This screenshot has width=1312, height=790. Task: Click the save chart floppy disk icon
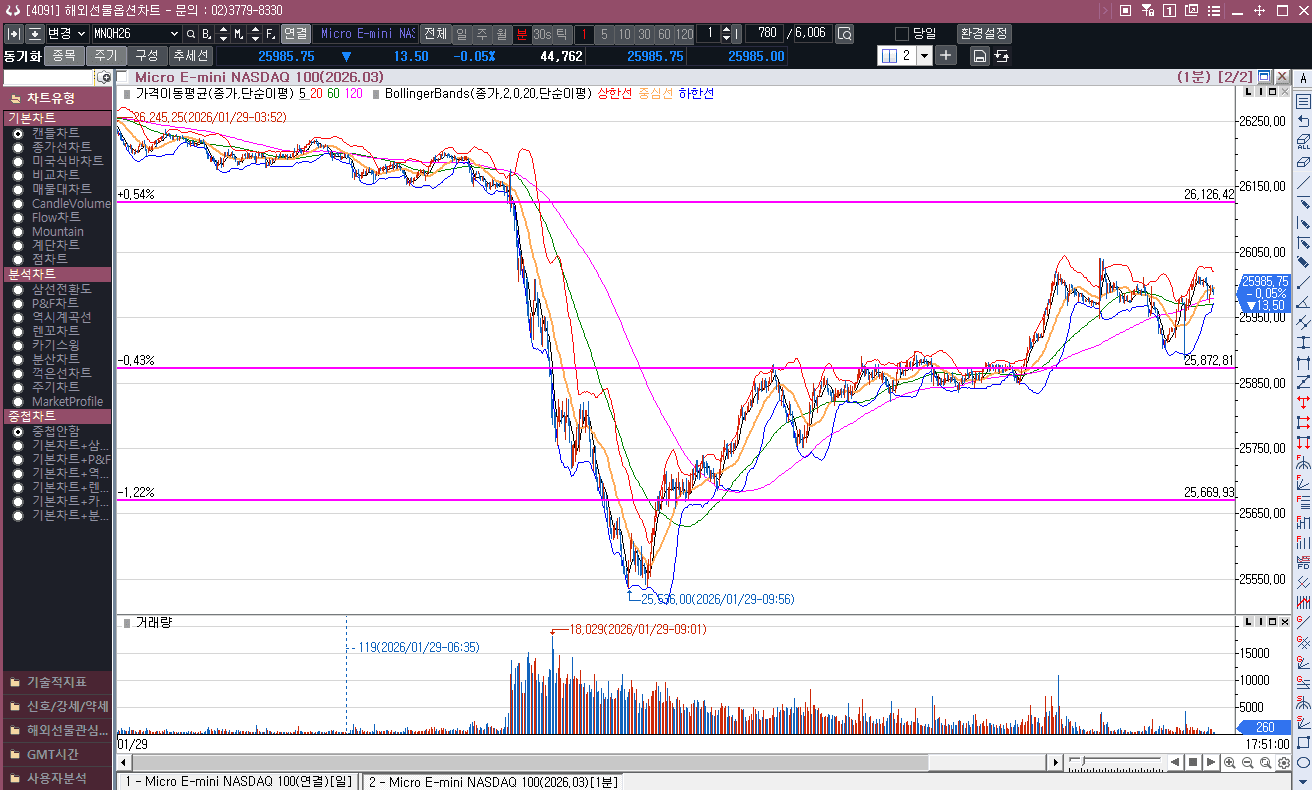(979, 56)
